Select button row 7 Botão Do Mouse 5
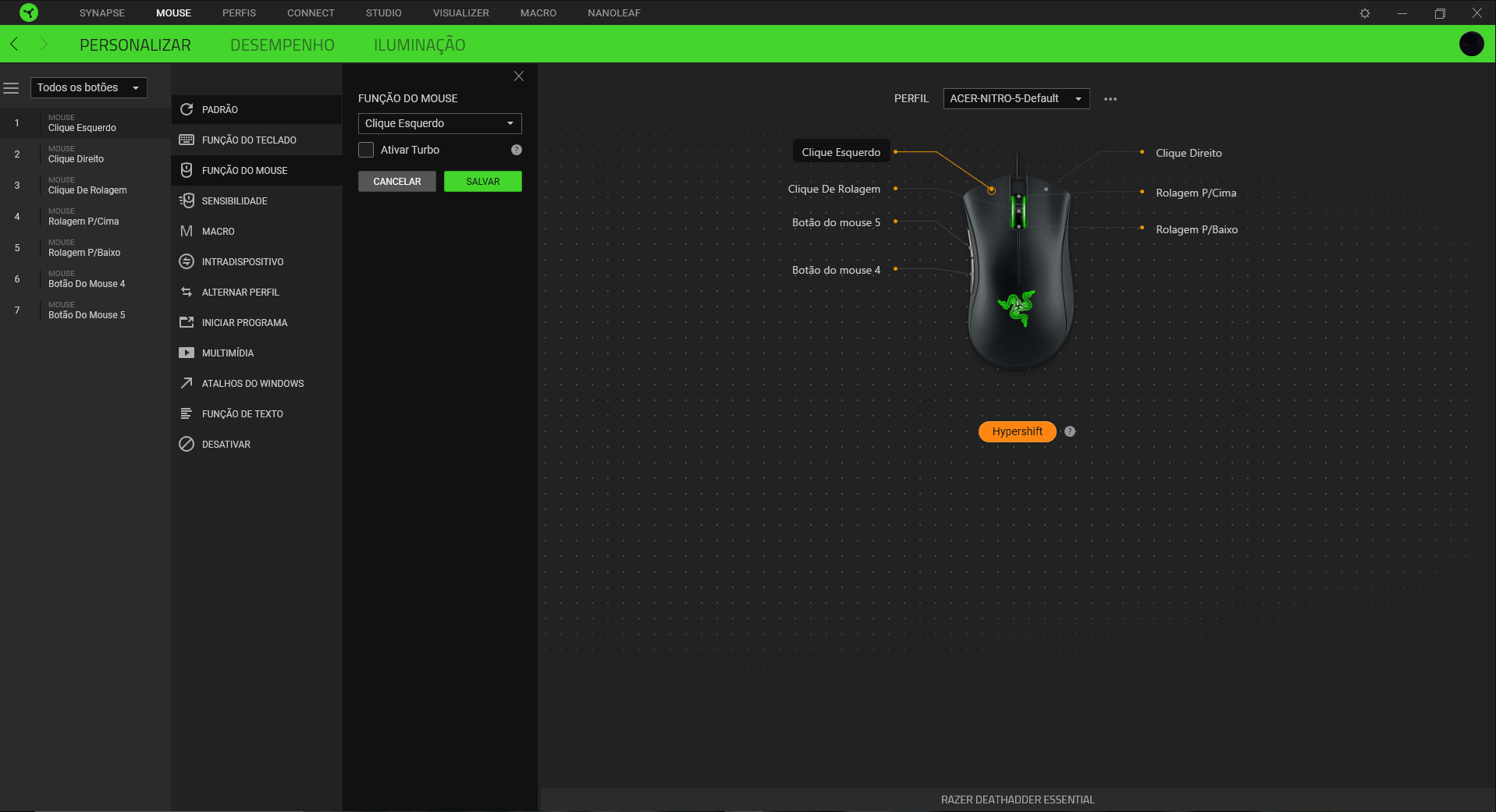 click(x=86, y=310)
